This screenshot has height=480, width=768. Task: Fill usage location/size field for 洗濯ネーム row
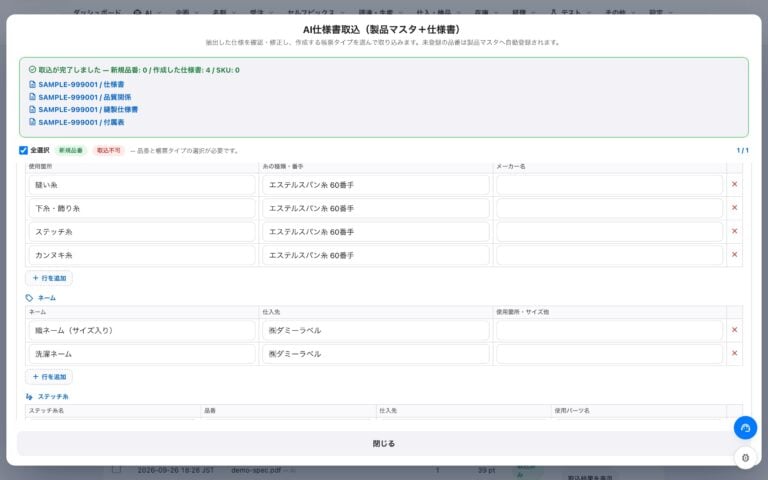pyautogui.click(x=610, y=354)
